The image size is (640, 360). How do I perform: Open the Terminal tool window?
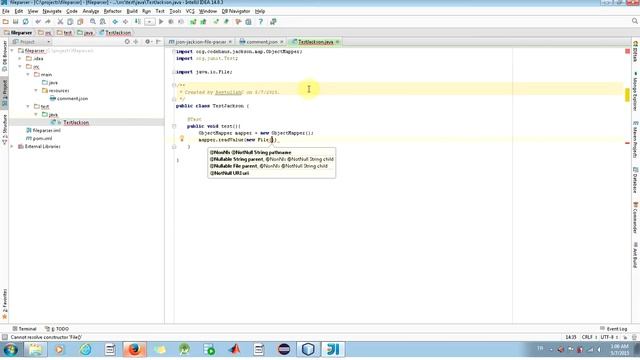tap(24, 329)
